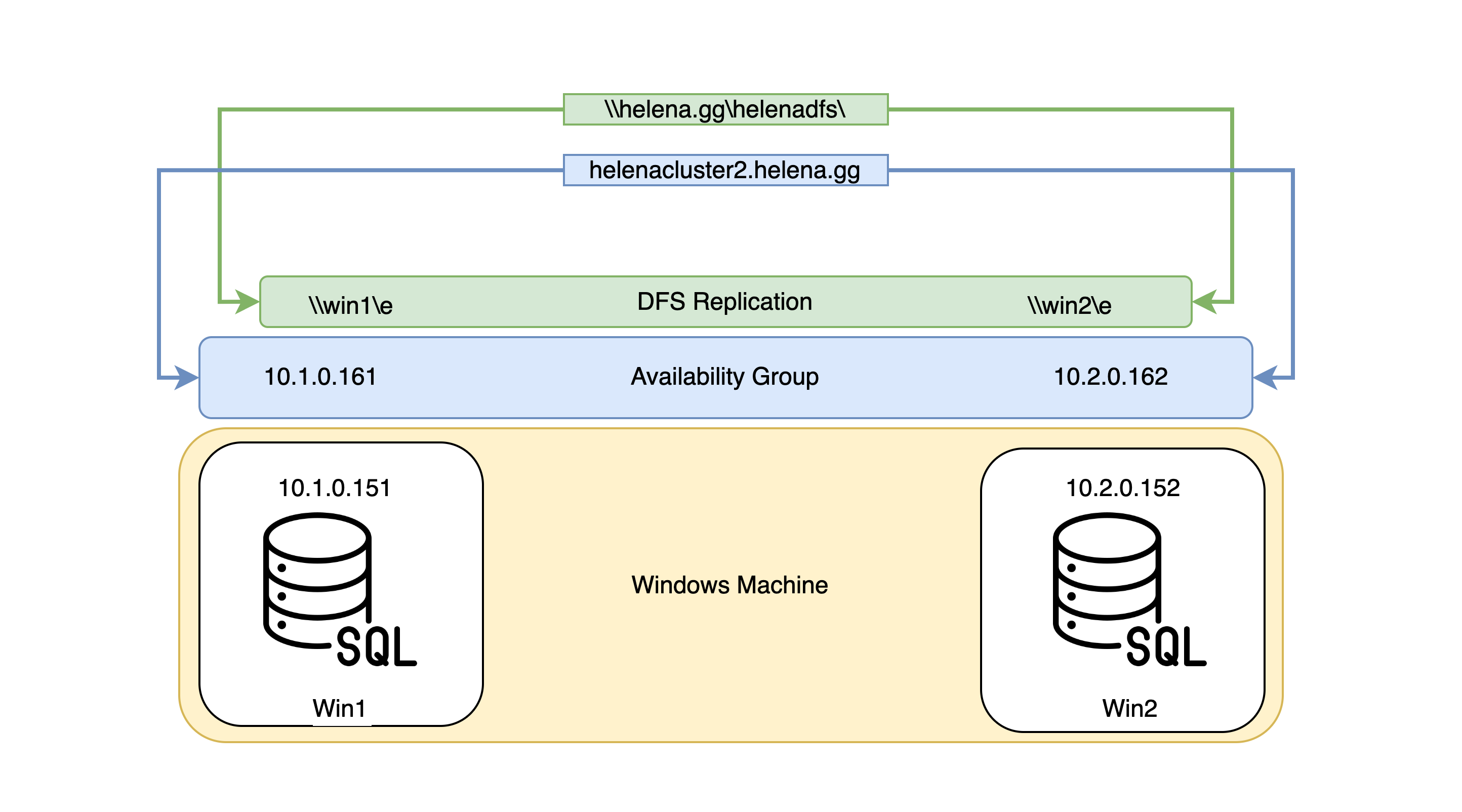This screenshot has height=812, width=1462.
Task: Click the \\win1\e share label
Action: 350,306
